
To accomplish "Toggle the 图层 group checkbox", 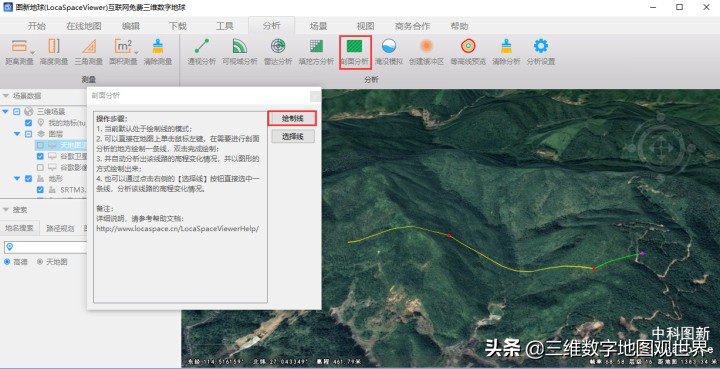I will 28,134.
